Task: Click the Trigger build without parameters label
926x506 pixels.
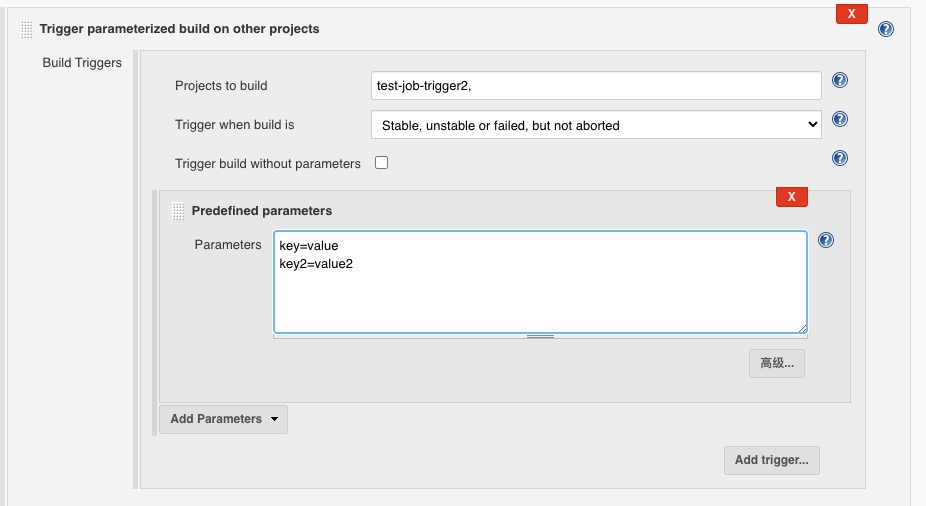Action: click(x=267, y=164)
